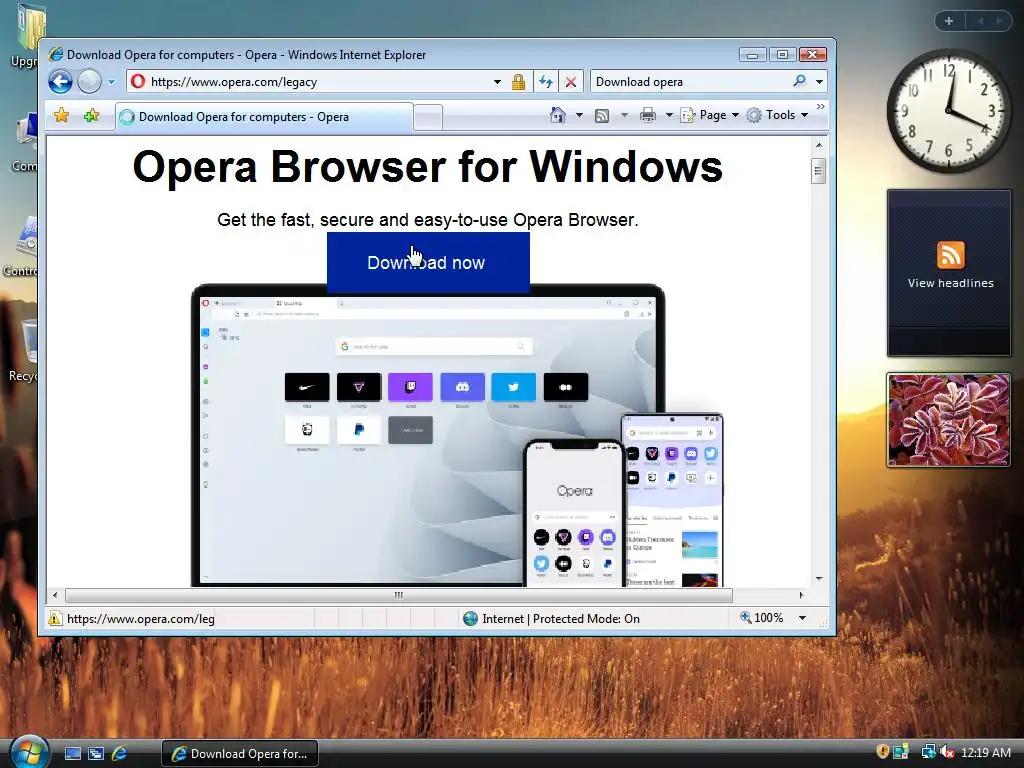This screenshot has height=768, width=1024.
Task: Open the Windows Start orb
Action: (x=29, y=752)
